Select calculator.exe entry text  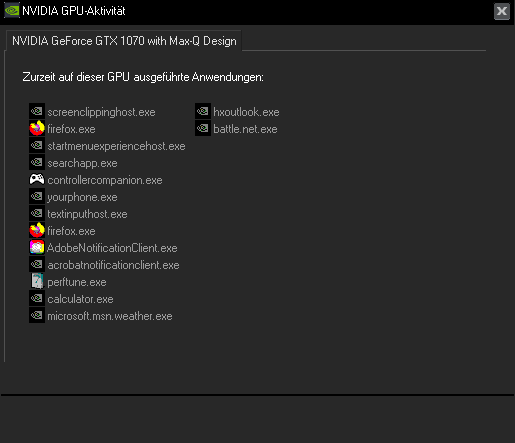[x=80, y=299]
